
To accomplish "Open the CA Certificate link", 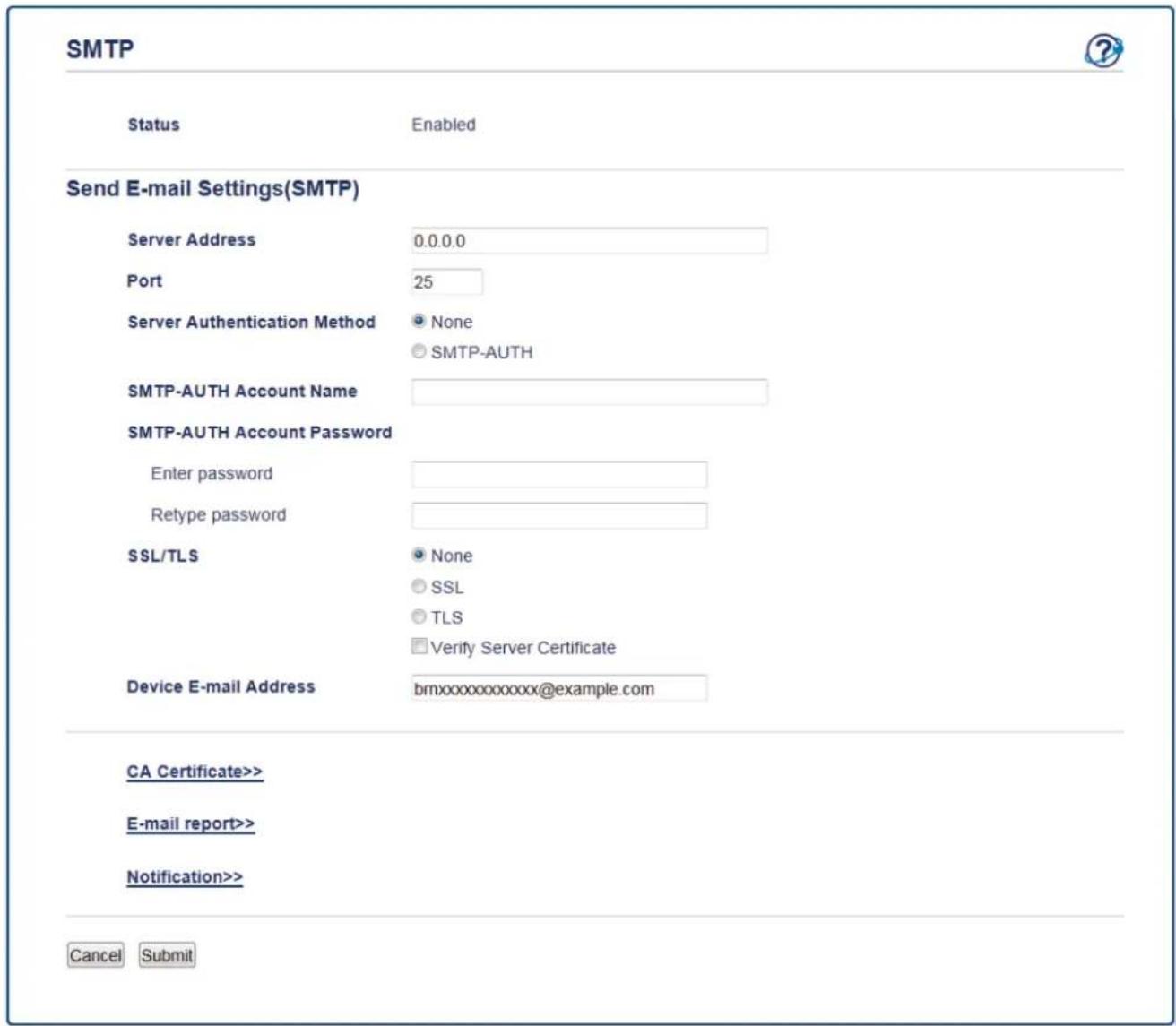I will pos(195,772).
